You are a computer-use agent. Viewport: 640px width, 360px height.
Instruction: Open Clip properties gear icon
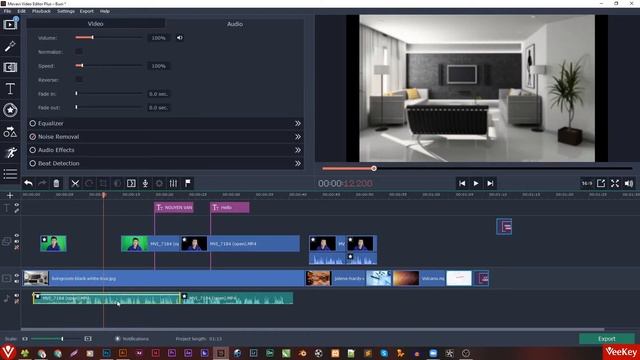pyautogui.click(x=159, y=183)
